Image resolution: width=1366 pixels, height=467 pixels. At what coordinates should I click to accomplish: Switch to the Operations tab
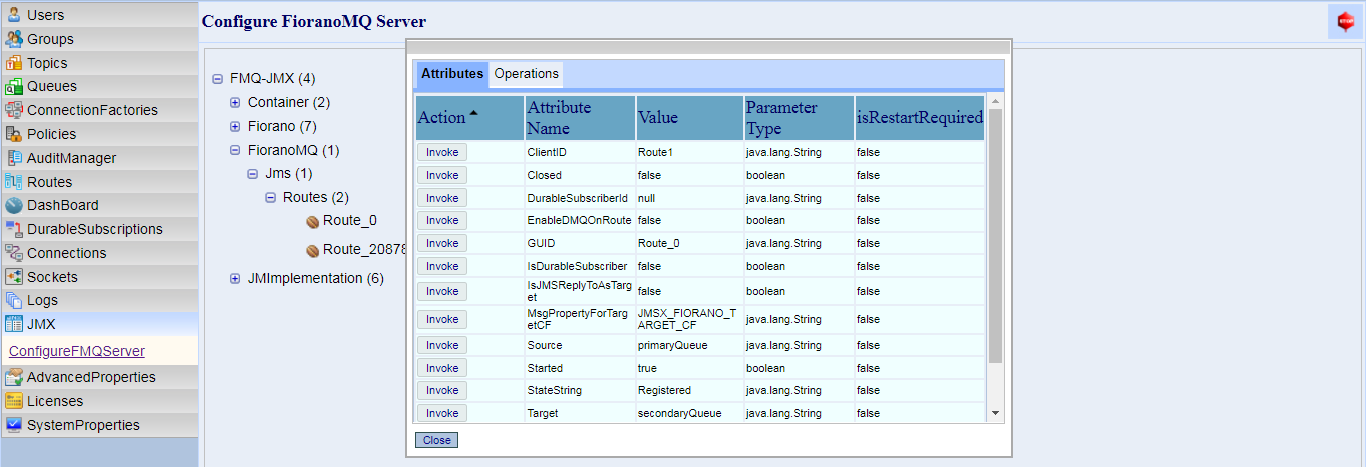coord(526,74)
